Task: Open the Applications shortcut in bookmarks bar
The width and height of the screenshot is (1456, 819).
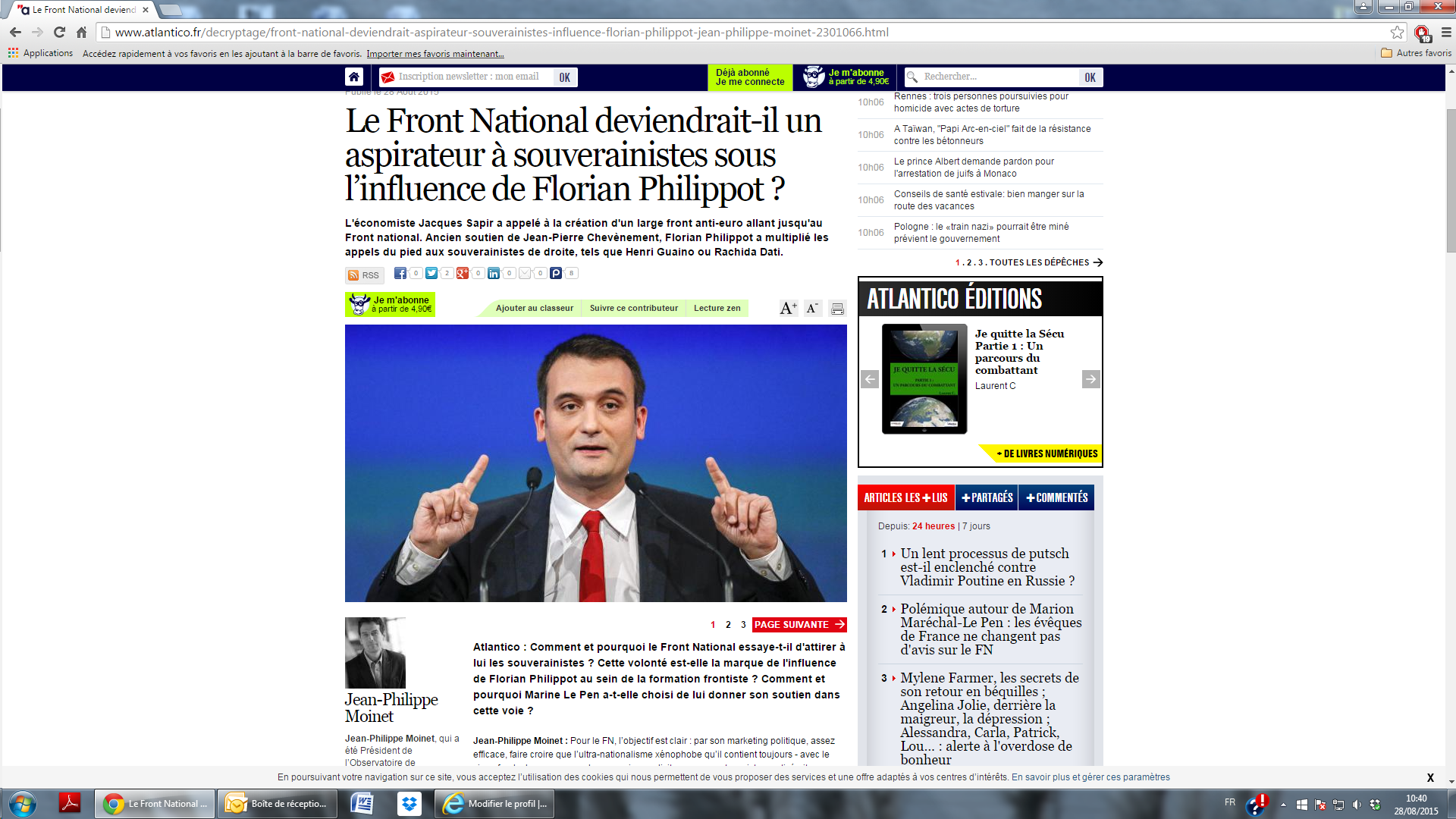Action: click(40, 53)
